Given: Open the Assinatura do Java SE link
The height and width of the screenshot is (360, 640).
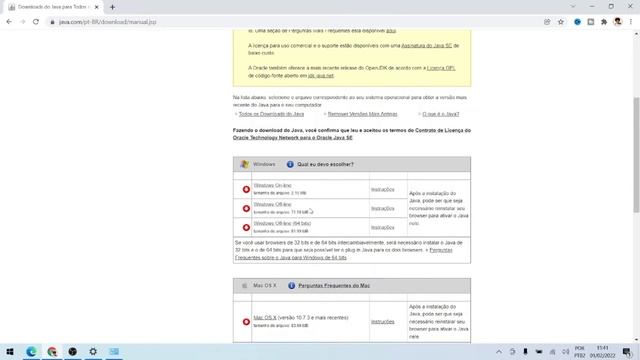Looking at the screenshot, I should coord(427,46).
